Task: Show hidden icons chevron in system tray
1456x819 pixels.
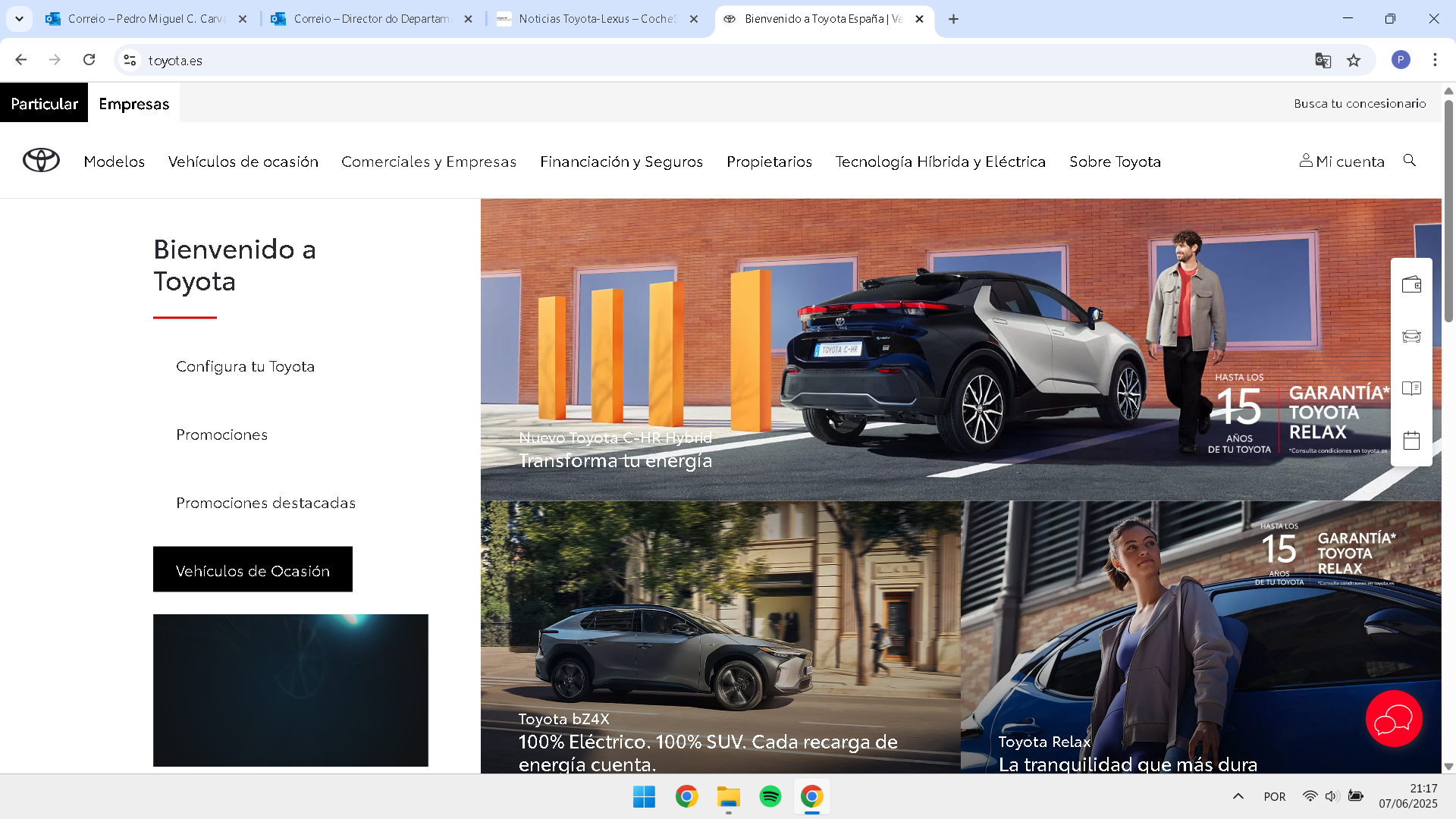Action: coord(1238,796)
